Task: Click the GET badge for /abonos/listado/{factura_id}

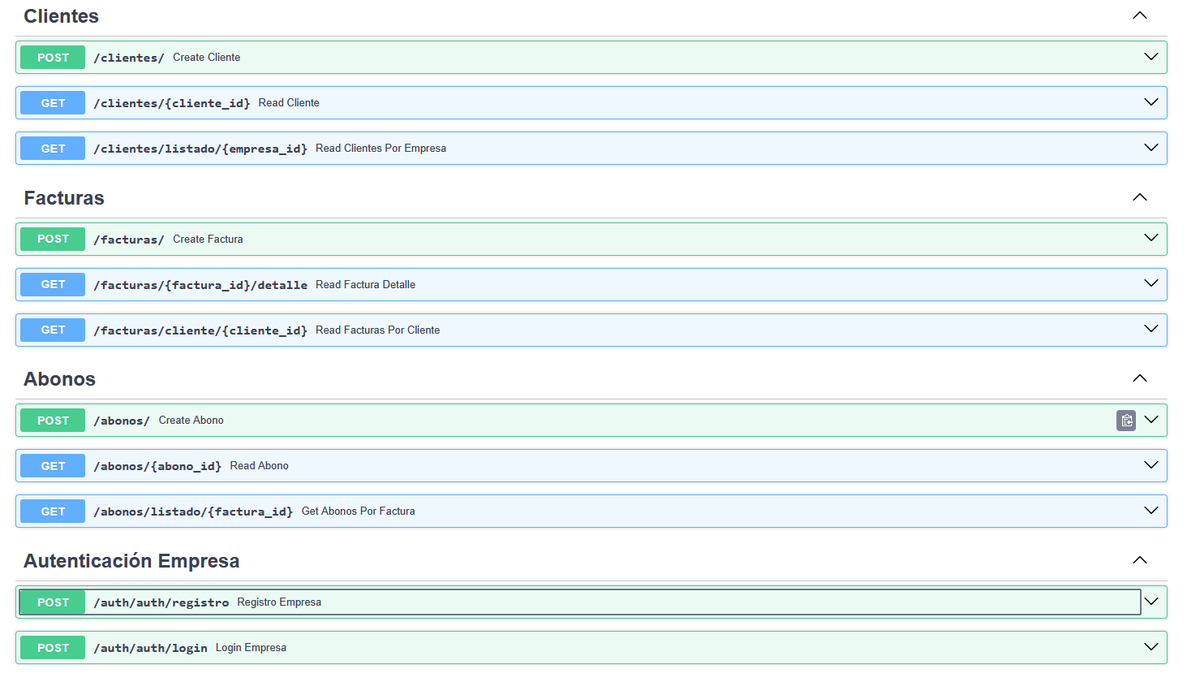Action: coord(53,511)
